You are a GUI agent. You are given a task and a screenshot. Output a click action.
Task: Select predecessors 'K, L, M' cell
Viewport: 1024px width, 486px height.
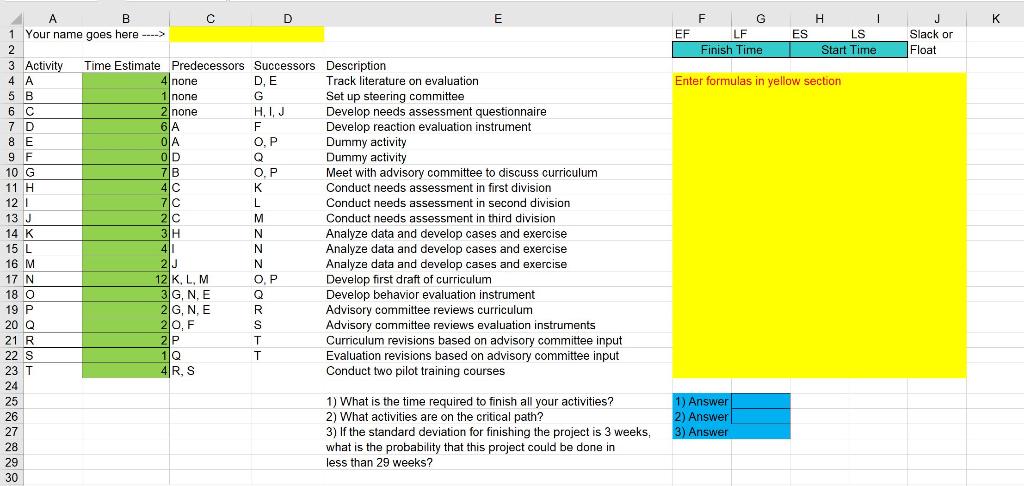pyautogui.click(x=210, y=280)
